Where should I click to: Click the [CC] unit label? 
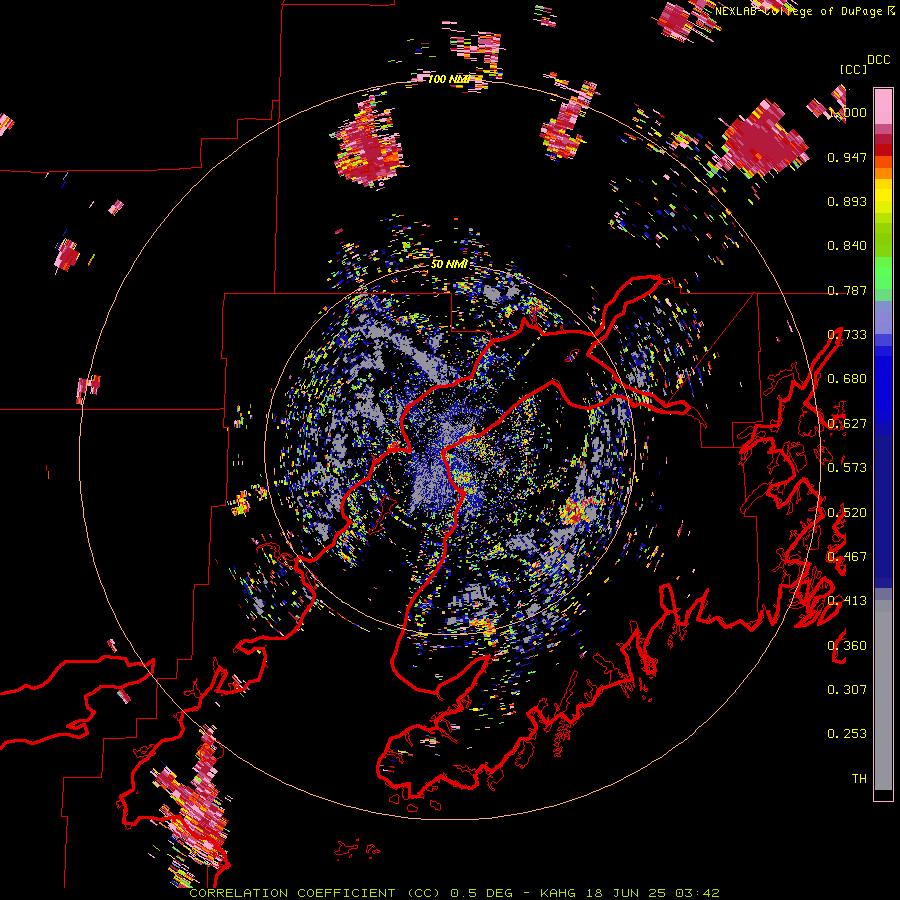pyautogui.click(x=853, y=69)
